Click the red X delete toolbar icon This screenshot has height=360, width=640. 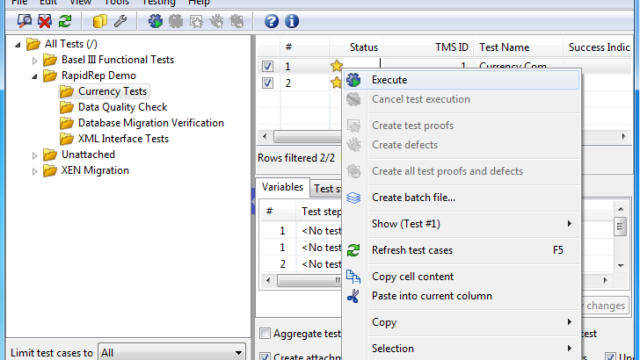(45, 21)
